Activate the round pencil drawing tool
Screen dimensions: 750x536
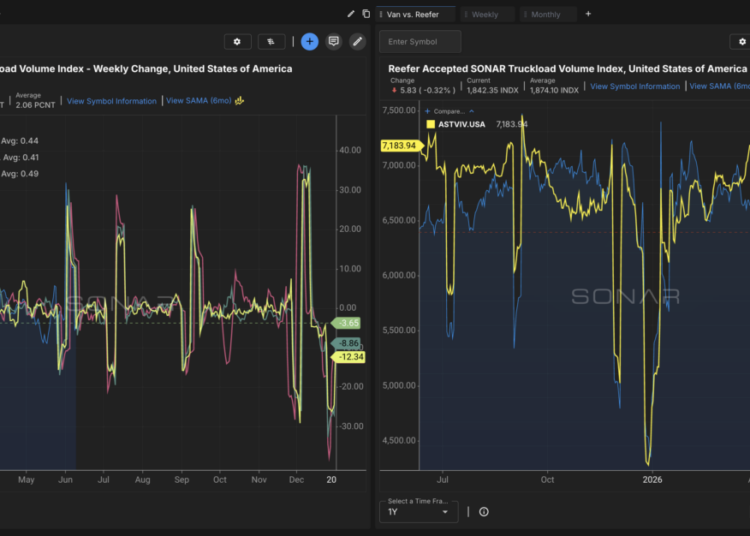coord(357,42)
